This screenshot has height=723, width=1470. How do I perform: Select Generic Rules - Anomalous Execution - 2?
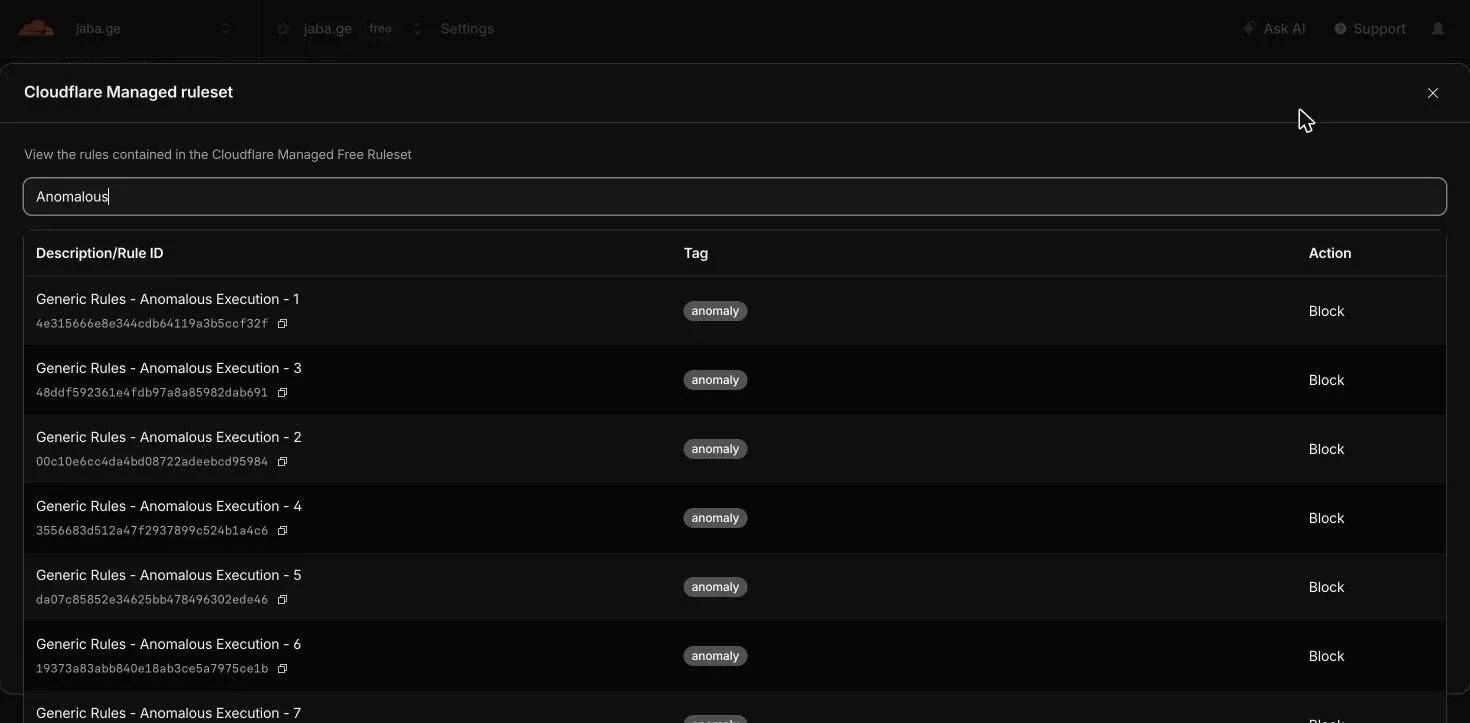pos(169,437)
